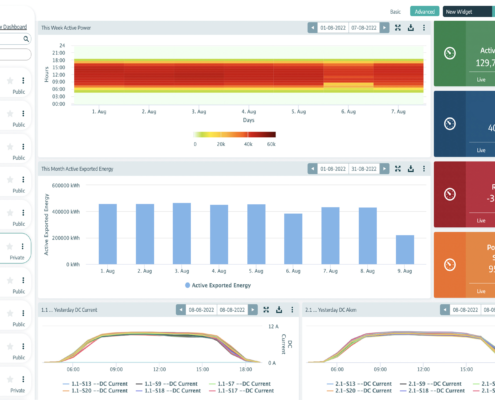495x400 pixels.
Task: Click the 6. Aug column in the heatmap
Action: [348, 75]
